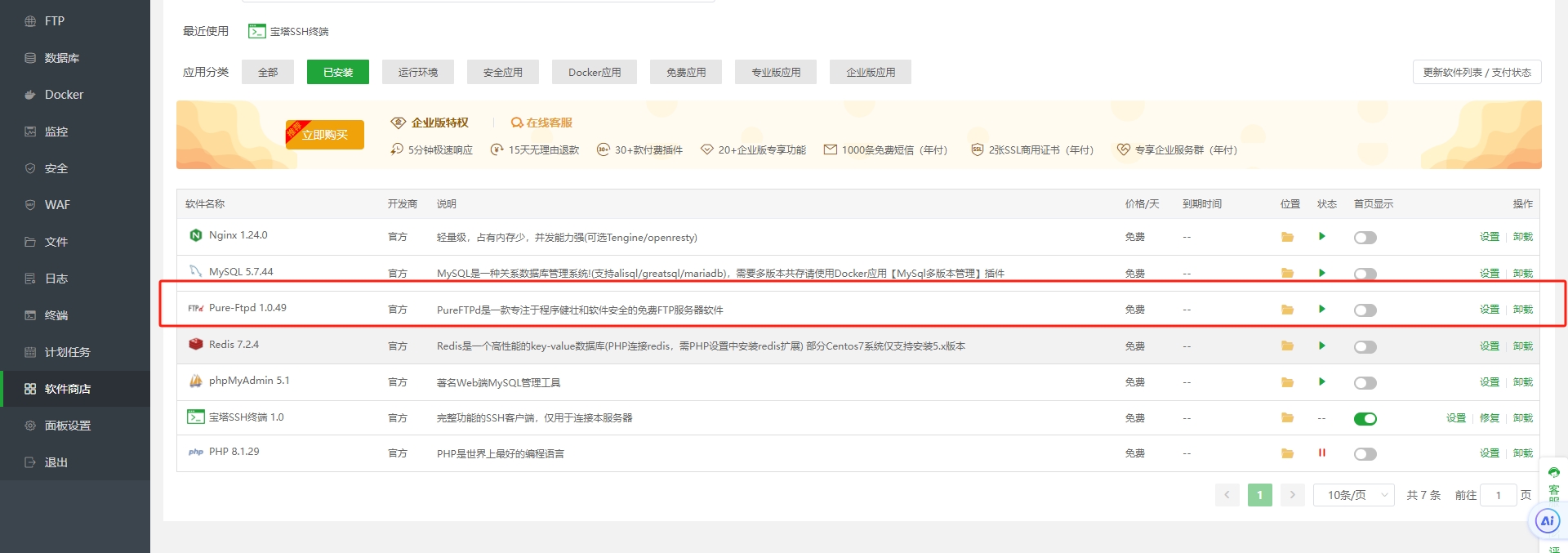Toggle homepage display for Nginx 1.24.0
Screen dimensions: 1568x553
coord(1365,238)
